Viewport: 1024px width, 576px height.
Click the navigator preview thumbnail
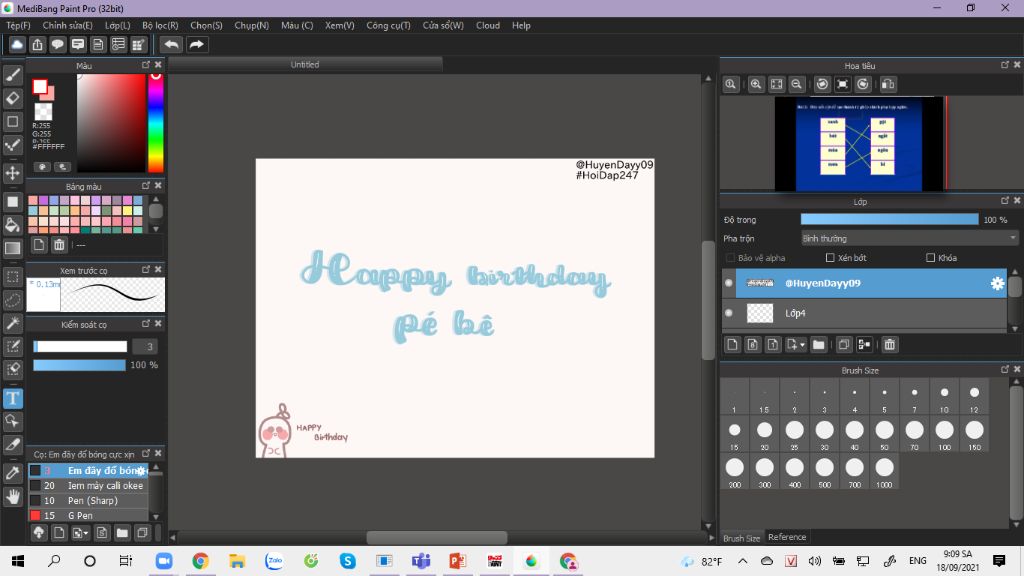click(859, 144)
